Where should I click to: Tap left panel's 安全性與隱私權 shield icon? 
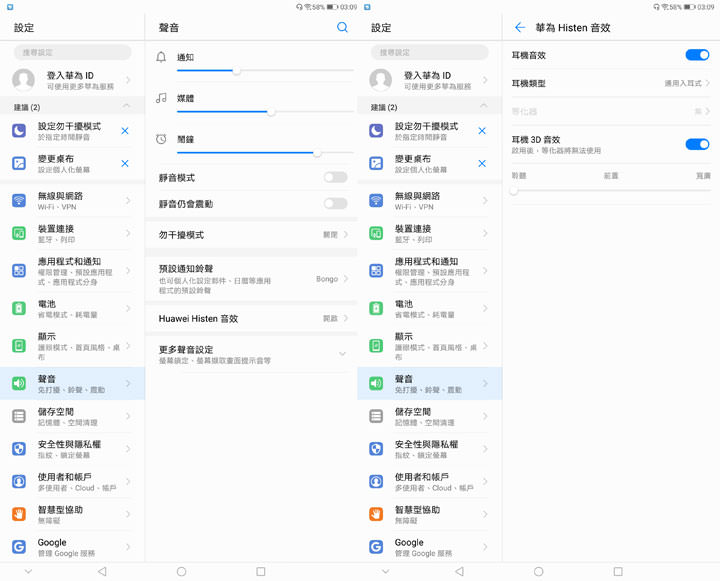tap(19, 449)
